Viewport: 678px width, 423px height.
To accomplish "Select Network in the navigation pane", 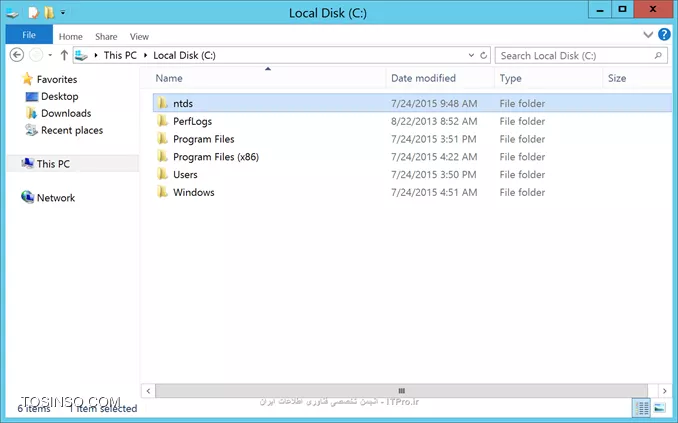I will coord(56,198).
